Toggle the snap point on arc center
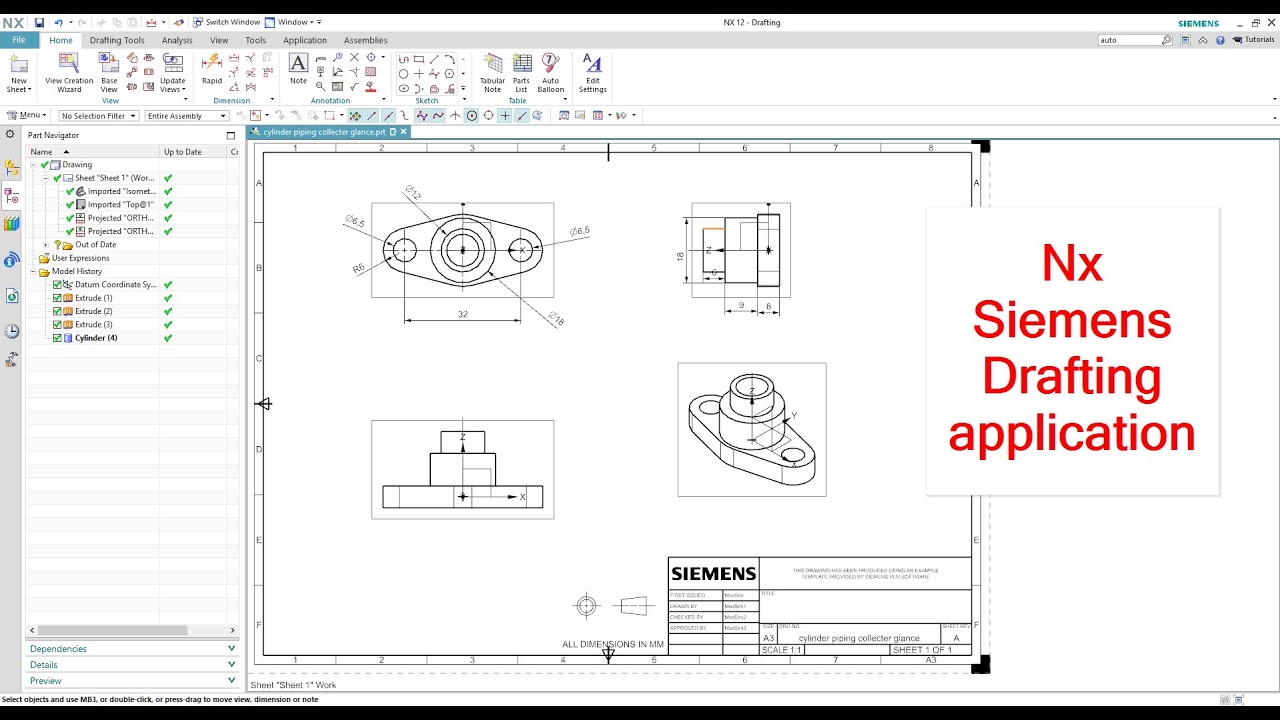This screenshot has height=720, width=1280. pos(472,116)
